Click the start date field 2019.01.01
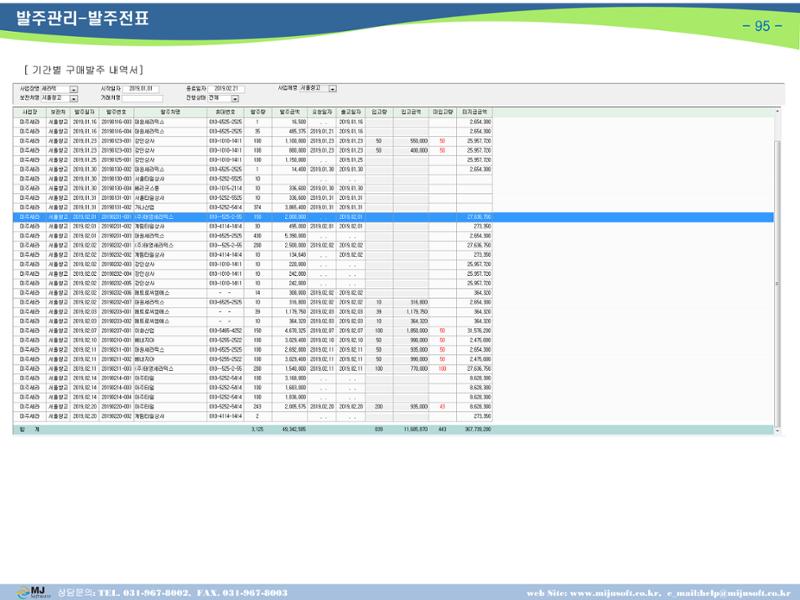Screen dimensions: 800x600 141,89
